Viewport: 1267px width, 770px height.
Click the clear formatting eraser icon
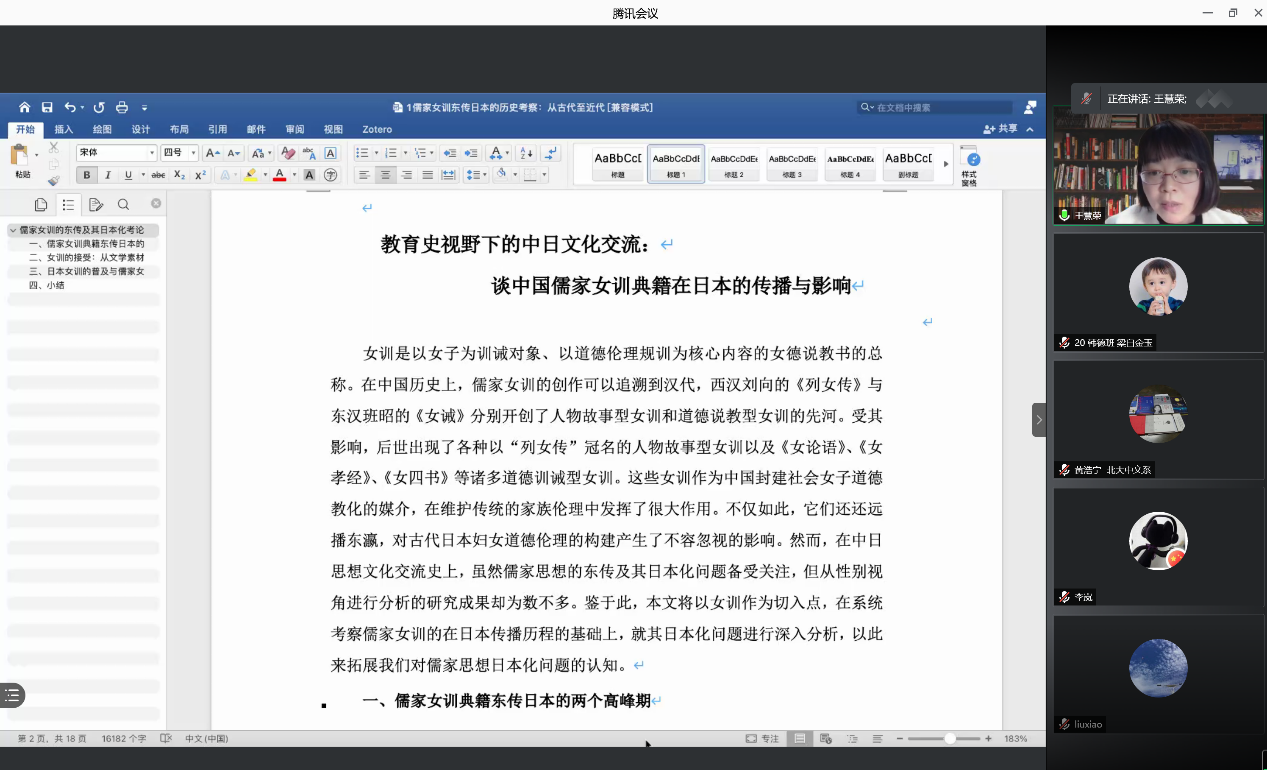coord(288,153)
